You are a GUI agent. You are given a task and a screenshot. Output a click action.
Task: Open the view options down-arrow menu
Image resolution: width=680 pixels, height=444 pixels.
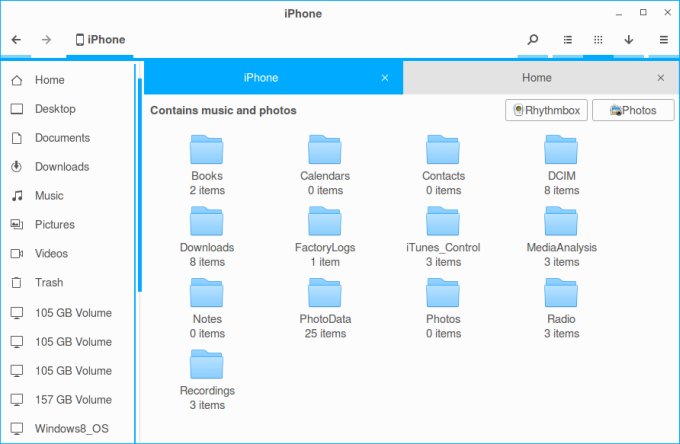[629, 40]
